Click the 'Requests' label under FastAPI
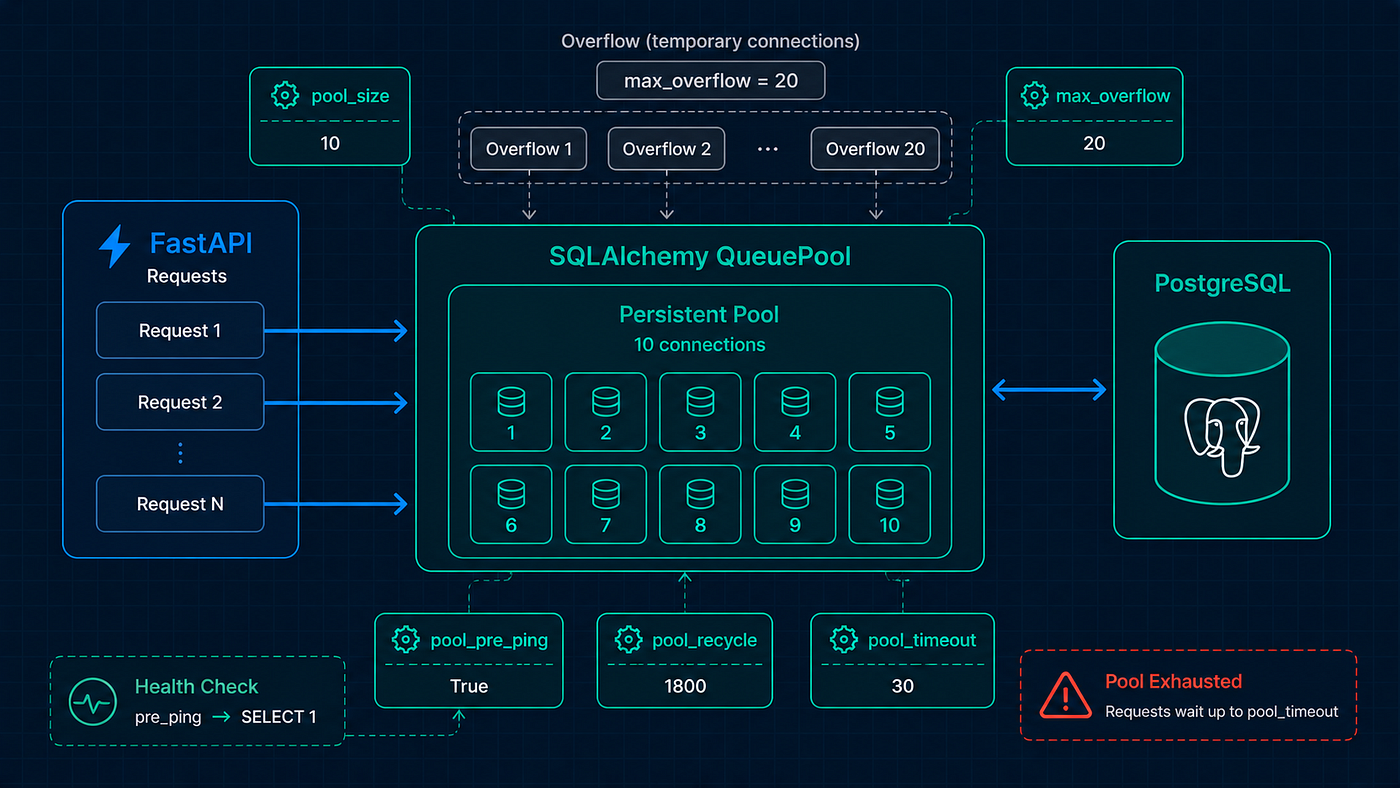 [187, 276]
